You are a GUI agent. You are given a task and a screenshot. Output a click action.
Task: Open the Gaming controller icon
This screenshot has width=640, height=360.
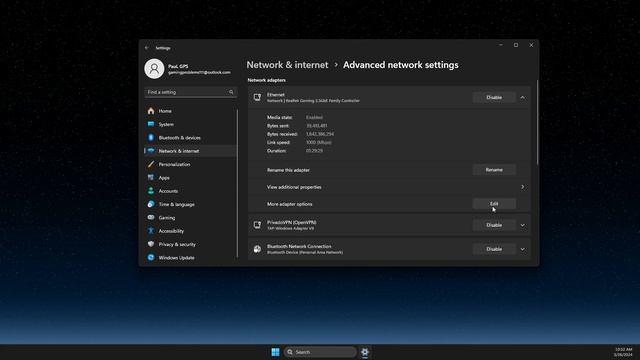pyautogui.click(x=151, y=218)
